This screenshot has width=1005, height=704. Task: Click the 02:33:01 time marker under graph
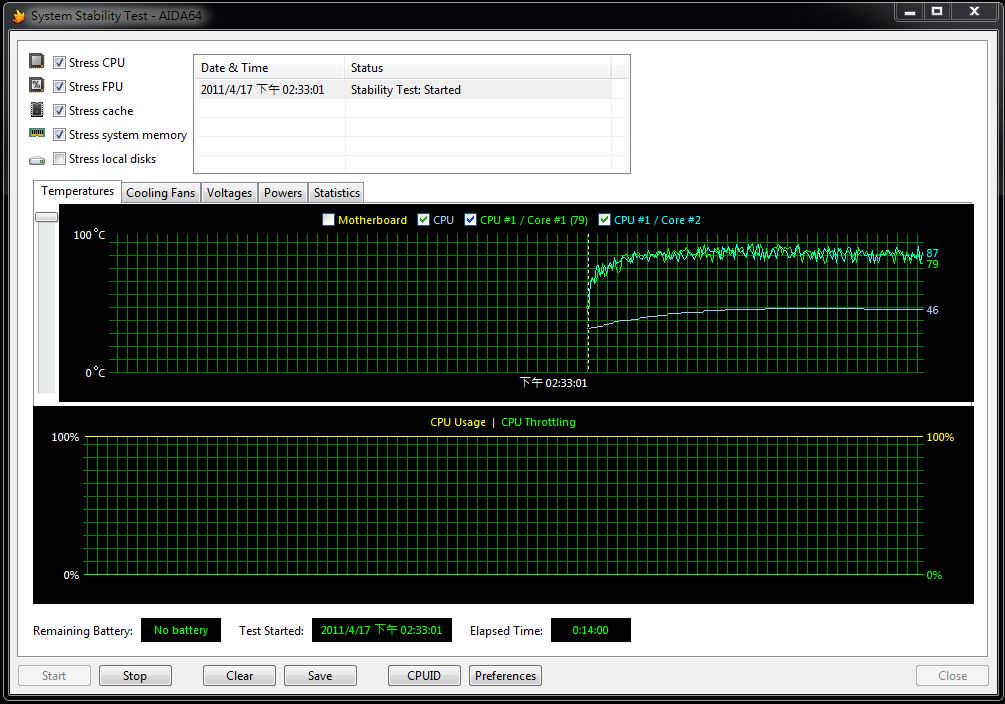tap(553, 383)
